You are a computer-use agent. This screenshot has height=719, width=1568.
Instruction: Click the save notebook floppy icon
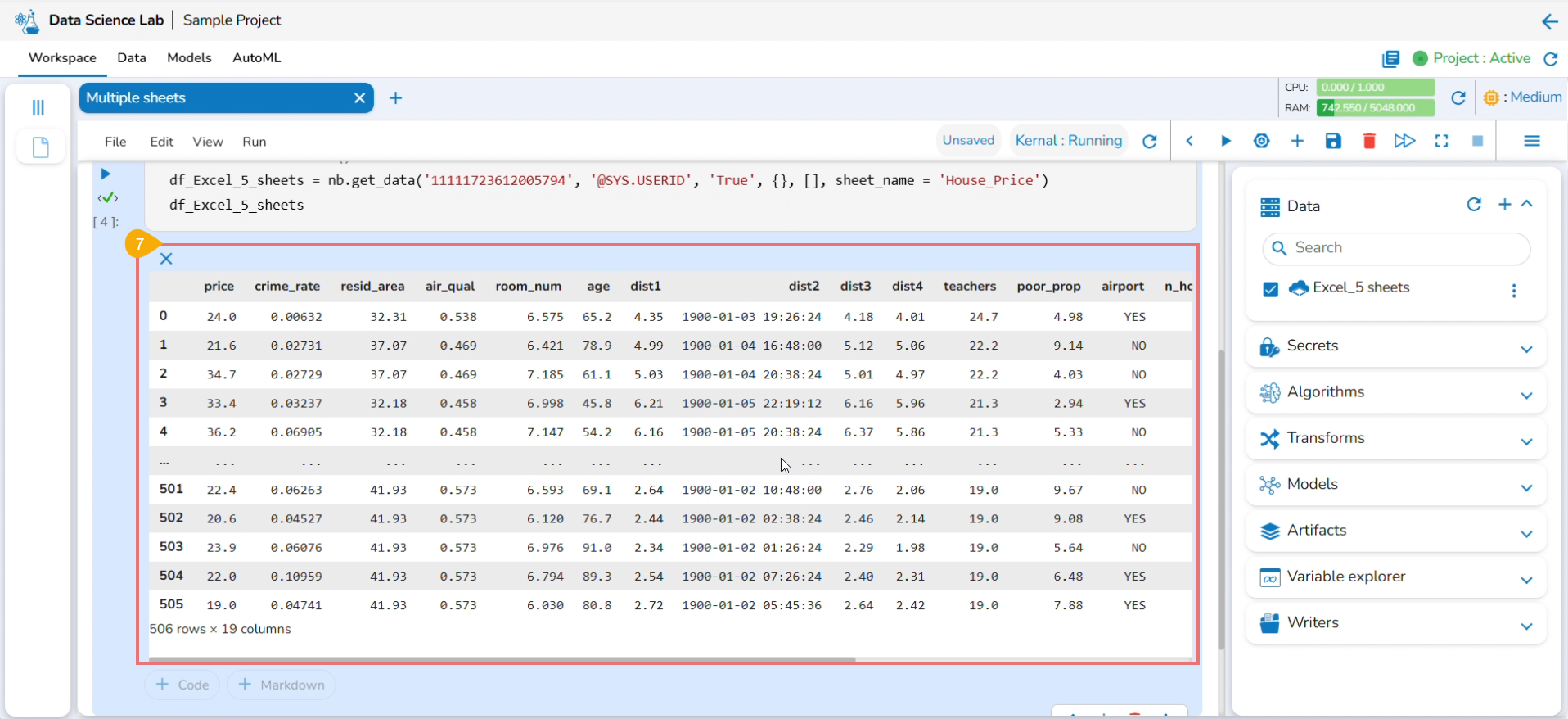tap(1333, 141)
